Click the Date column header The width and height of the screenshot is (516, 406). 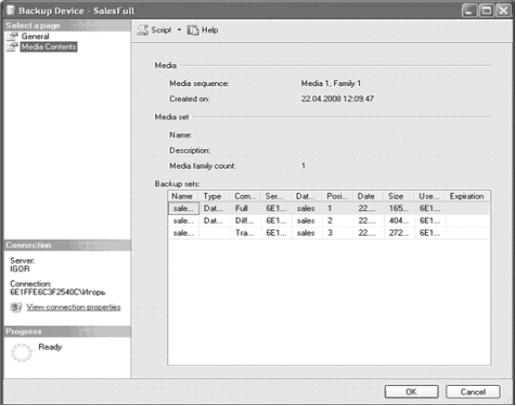tap(368, 196)
